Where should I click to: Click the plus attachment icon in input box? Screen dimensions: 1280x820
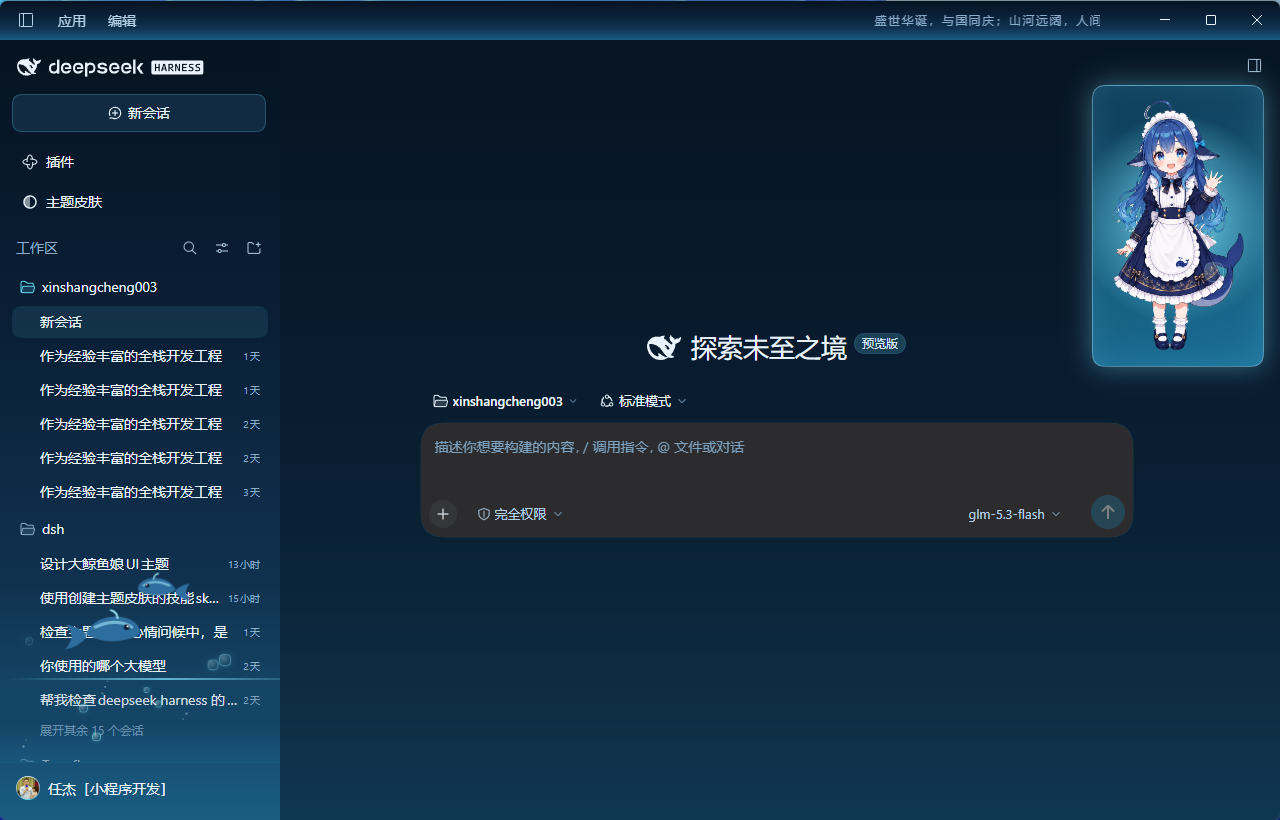pyautogui.click(x=443, y=514)
